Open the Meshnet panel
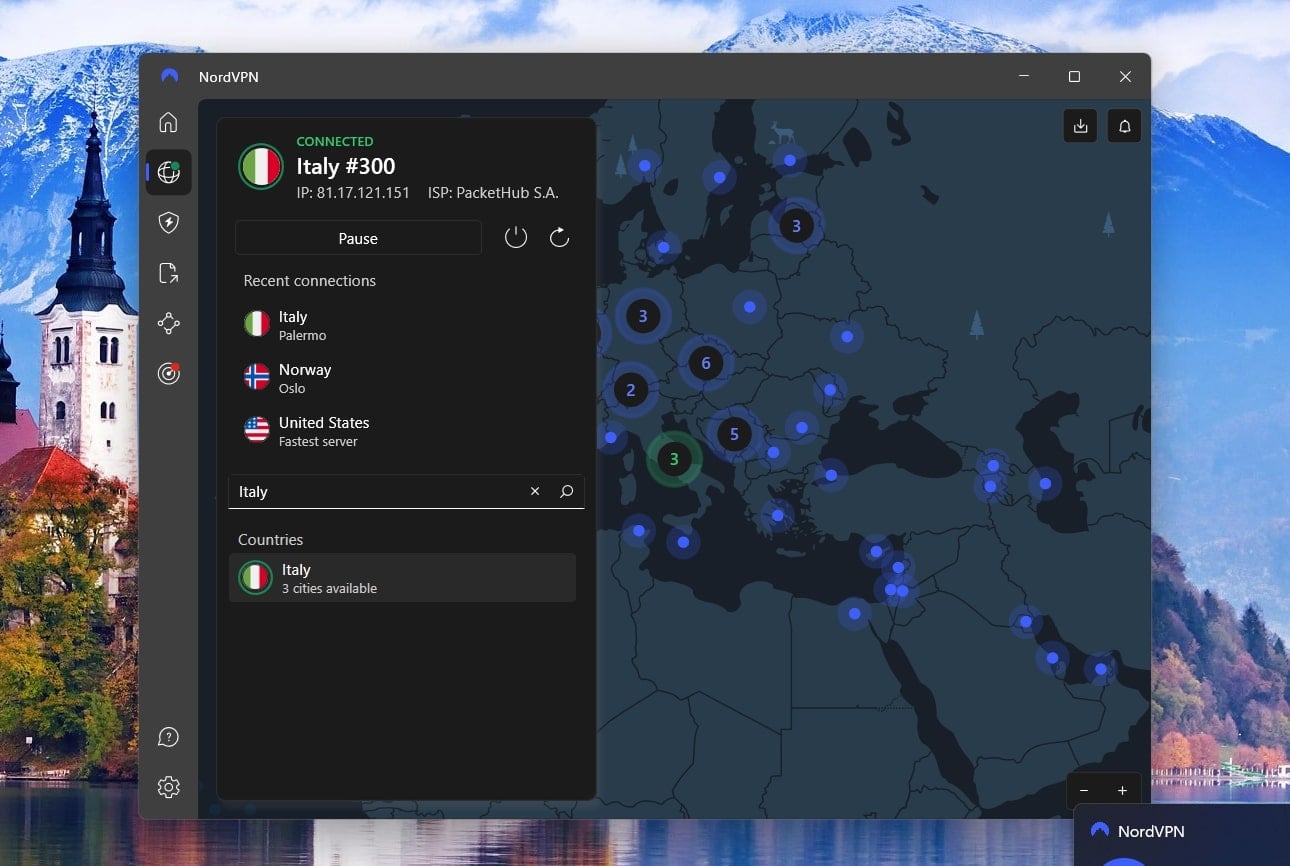This screenshot has width=1290, height=866. (168, 322)
